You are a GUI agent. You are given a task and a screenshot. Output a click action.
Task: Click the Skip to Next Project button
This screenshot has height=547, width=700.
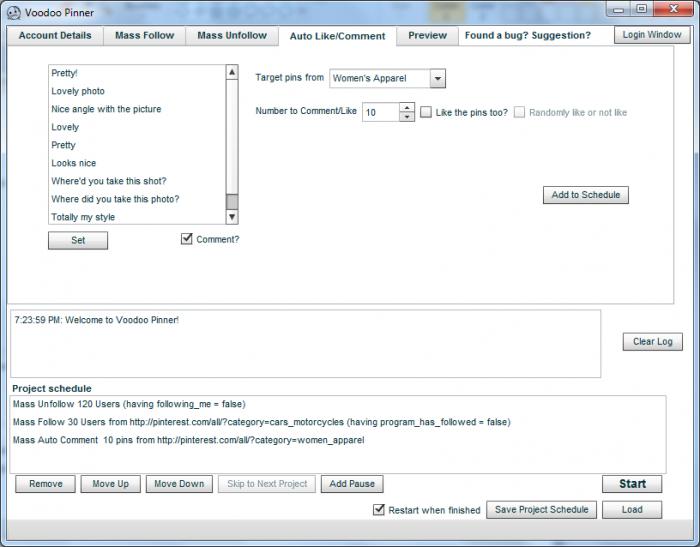[x=267, y=484]
